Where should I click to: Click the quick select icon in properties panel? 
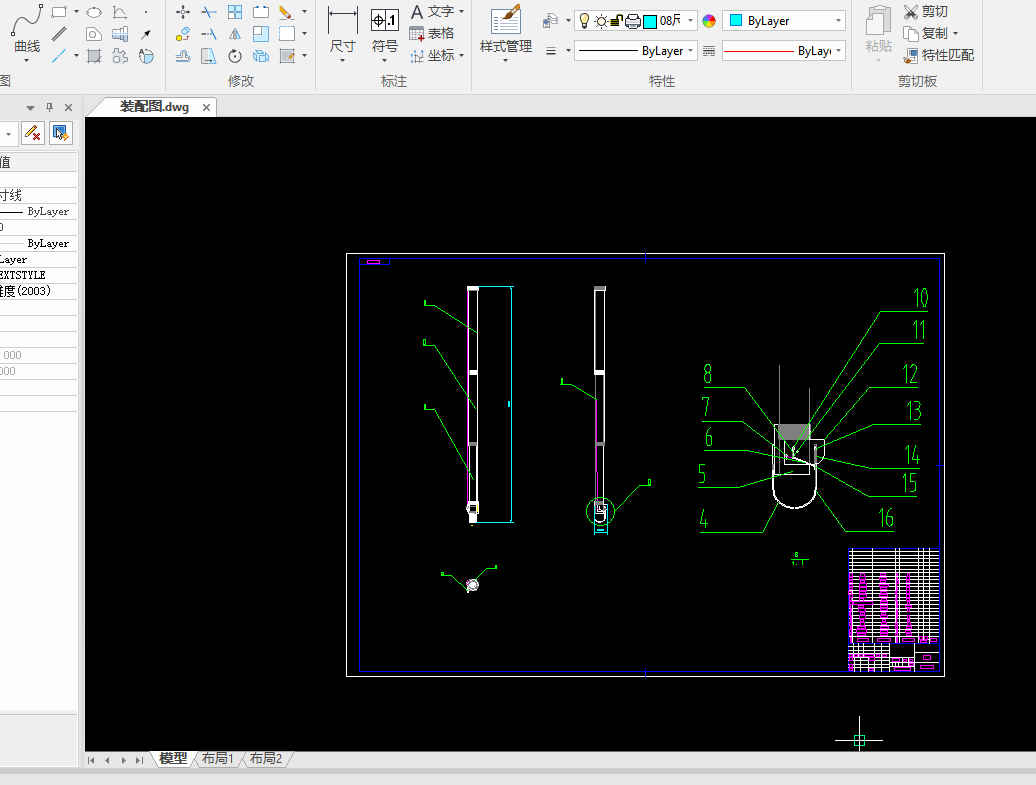(x=61, y=133)
